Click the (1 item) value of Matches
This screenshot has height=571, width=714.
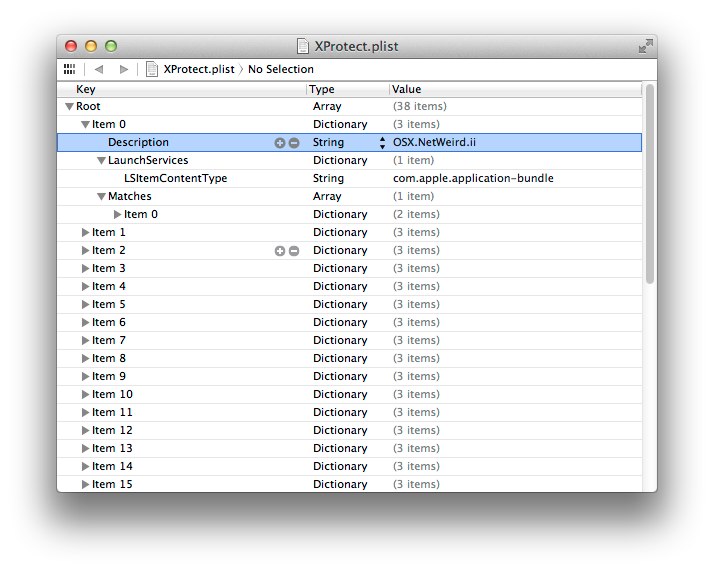click(x=413, y=197)
